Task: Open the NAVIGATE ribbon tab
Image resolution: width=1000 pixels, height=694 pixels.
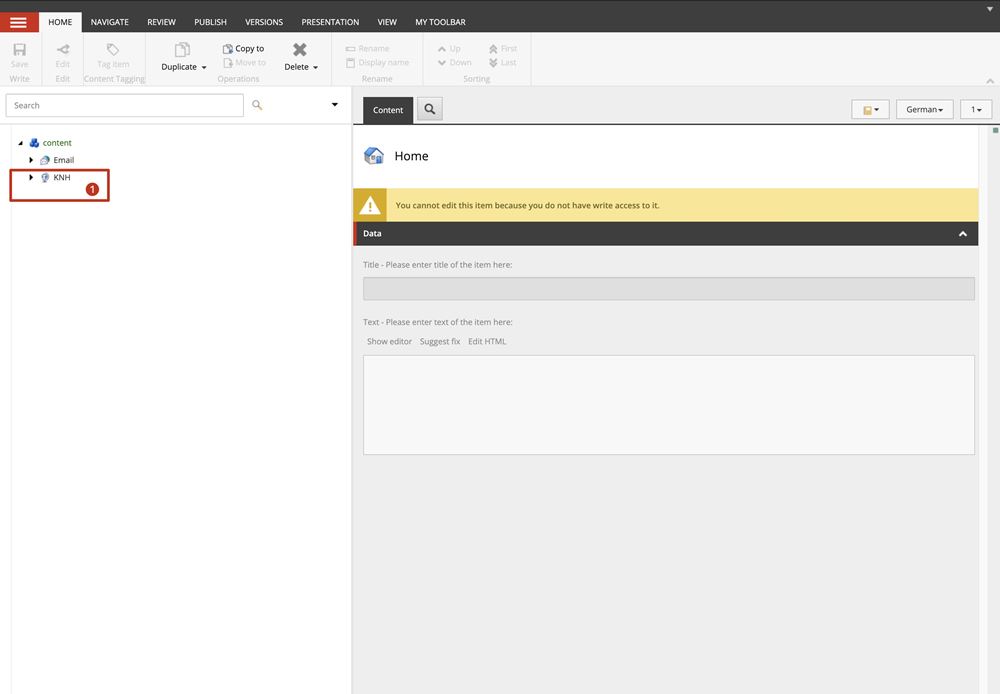Action: (x=109, y=22)
